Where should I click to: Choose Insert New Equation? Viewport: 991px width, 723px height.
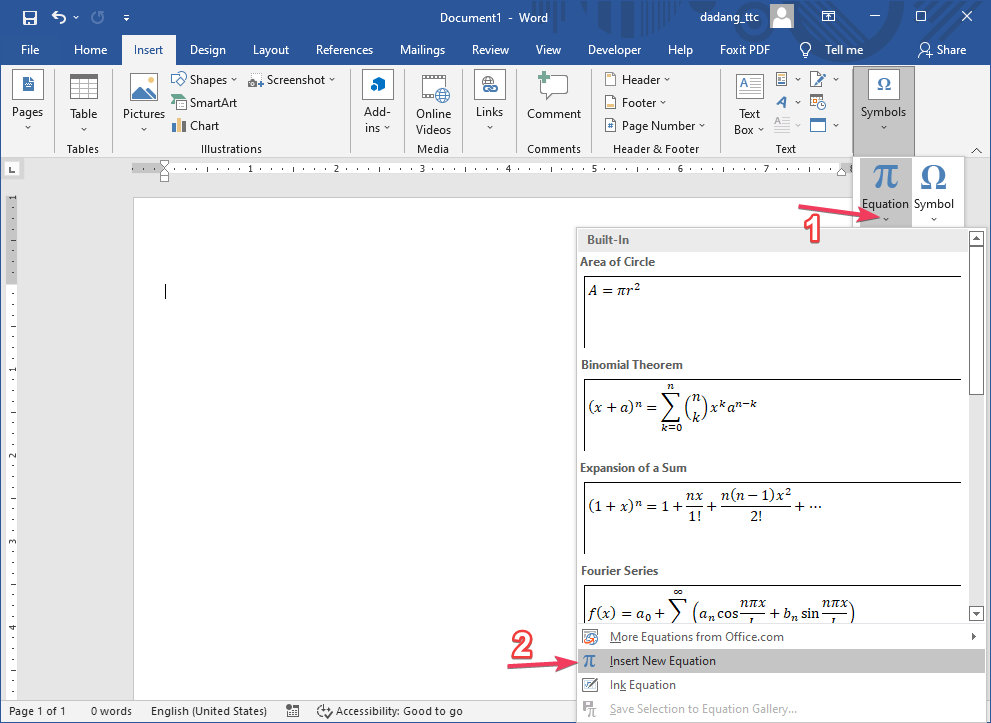[660, 661]
